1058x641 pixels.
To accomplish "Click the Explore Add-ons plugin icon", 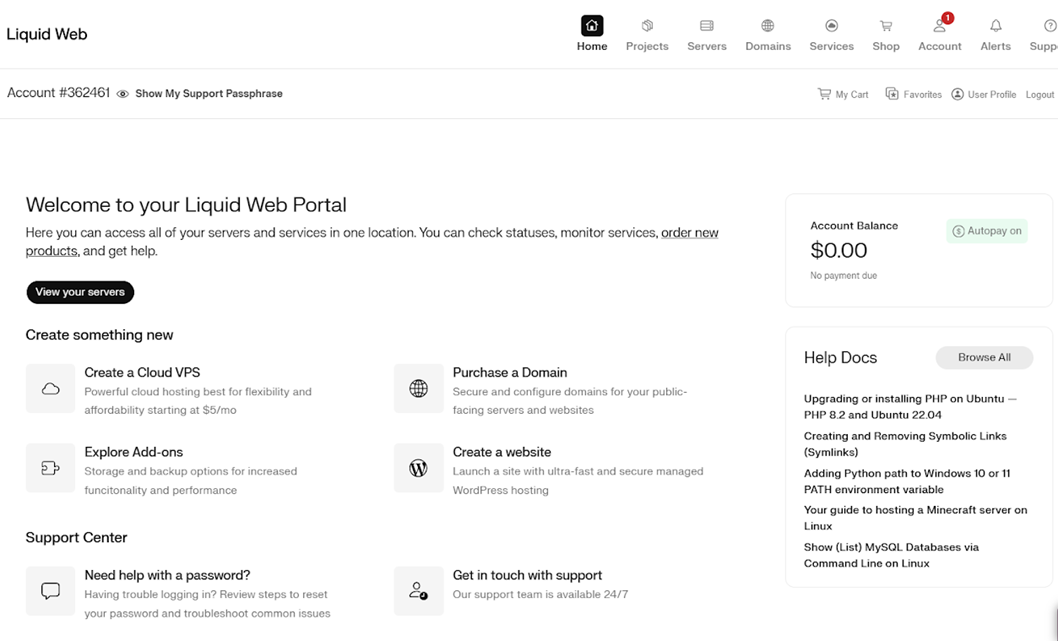I will 50,468.
